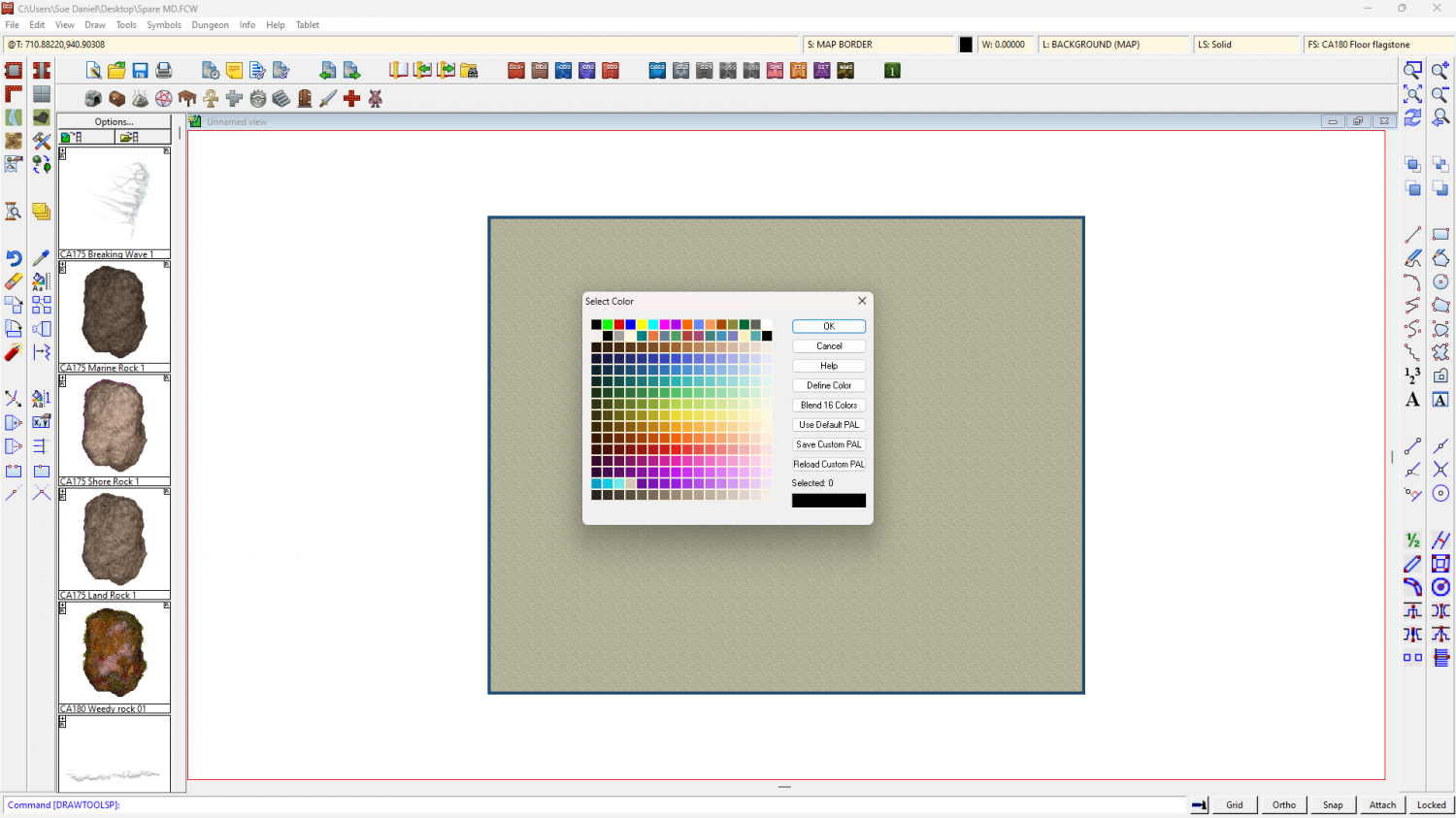The height and width of the screenshot is (818, 1456).
Task: Click the Zoom Window icon
Action: tap(1413, 70)
